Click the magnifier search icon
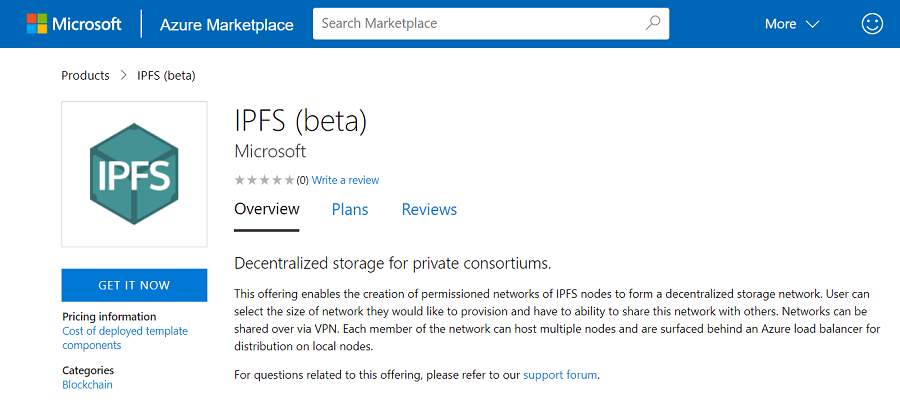 [653, 24]
